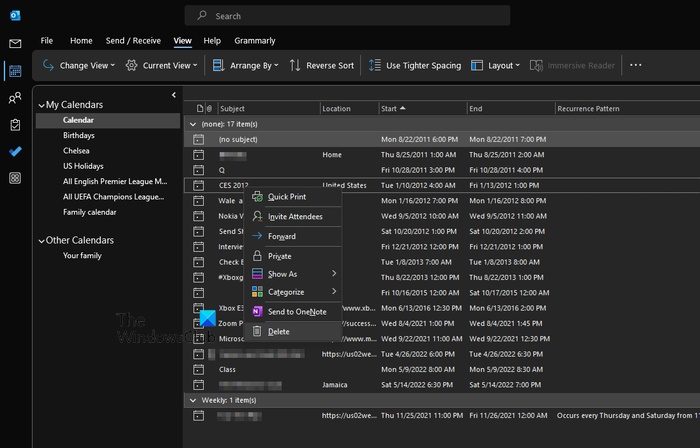This screenshot has width=700, height=448.
Task: Switch to the Send / Receive tab
Action: pos(133,41)
